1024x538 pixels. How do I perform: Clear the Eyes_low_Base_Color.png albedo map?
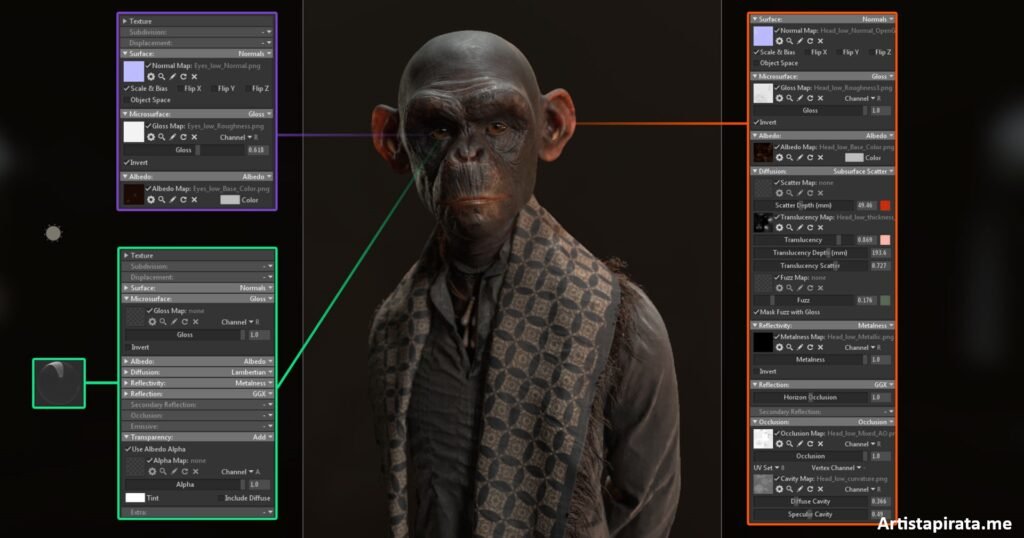tap(194, 200)
